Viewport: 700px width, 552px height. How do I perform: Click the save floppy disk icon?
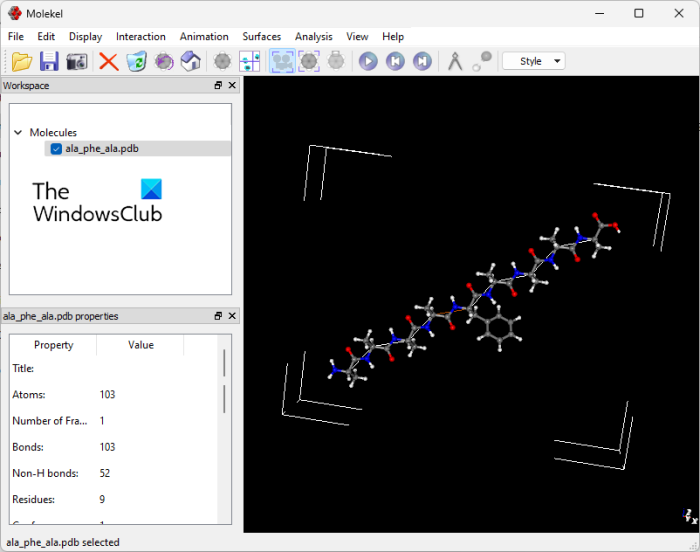tap(48, 61)
